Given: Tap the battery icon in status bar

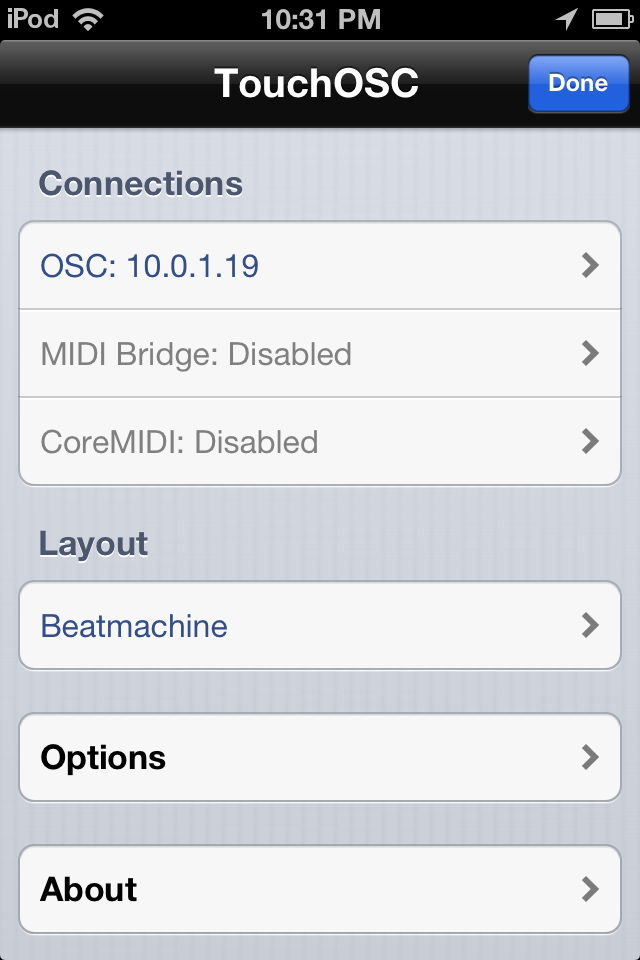Looking at the screenshot, I should pos(608,18).
